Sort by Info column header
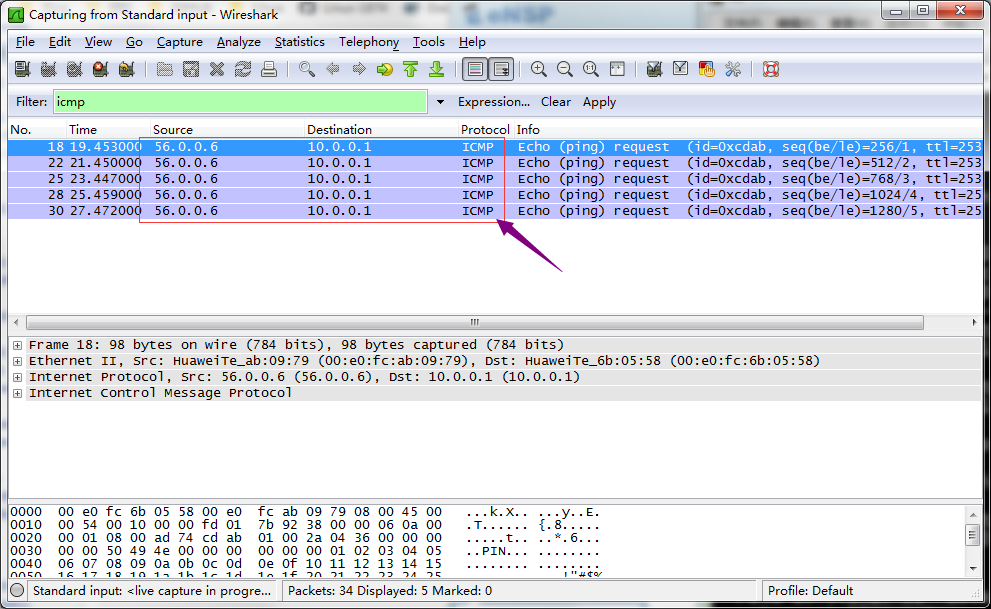The width and height of the screenshot is (991, 609). click(748, 130)
